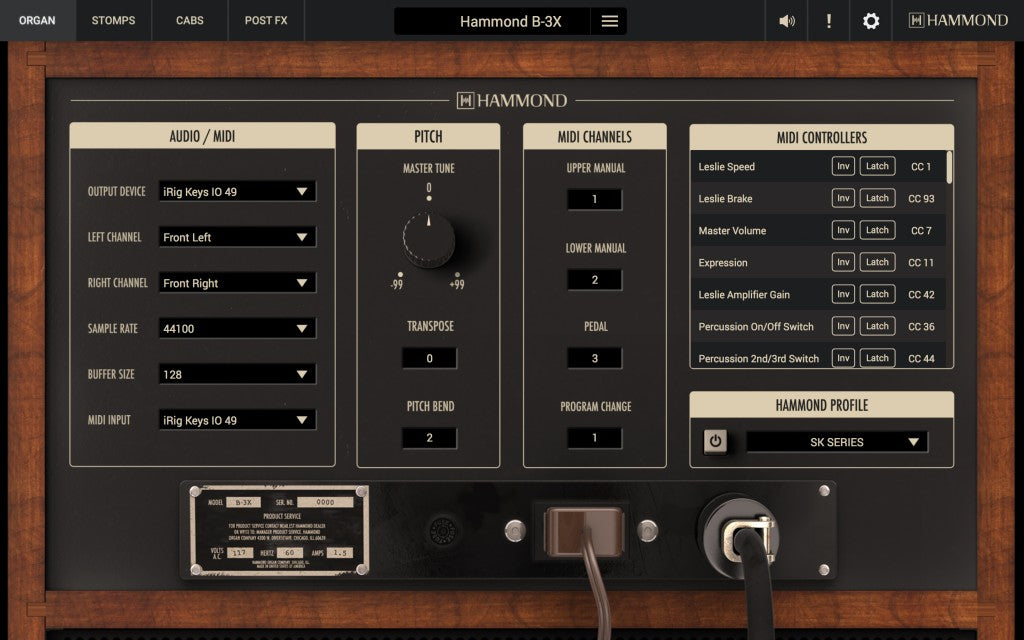
Task: Switch to the Organ tab
Action: pos(37,21)
